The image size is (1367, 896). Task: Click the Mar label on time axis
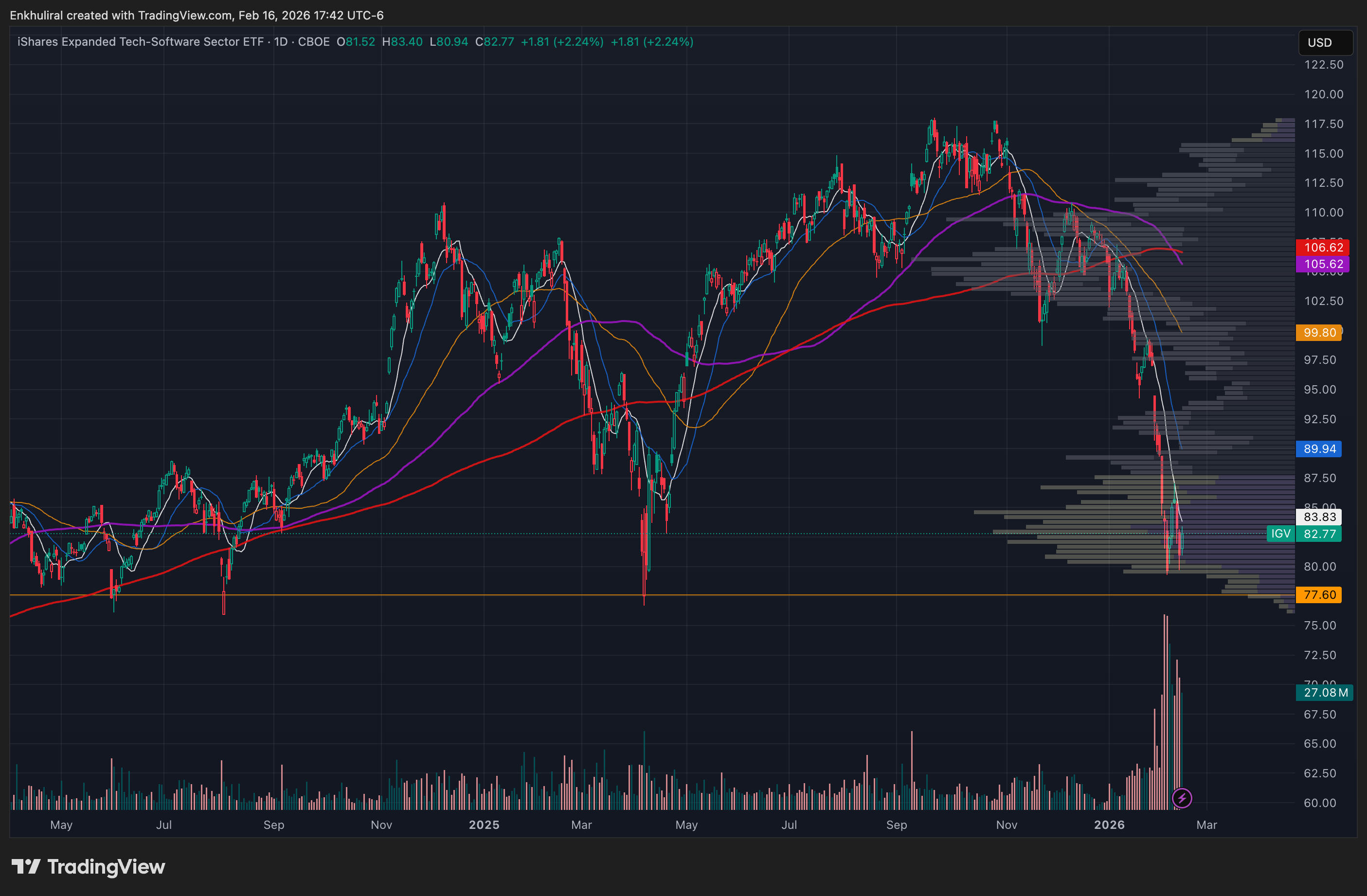[x=1206, y=825]
